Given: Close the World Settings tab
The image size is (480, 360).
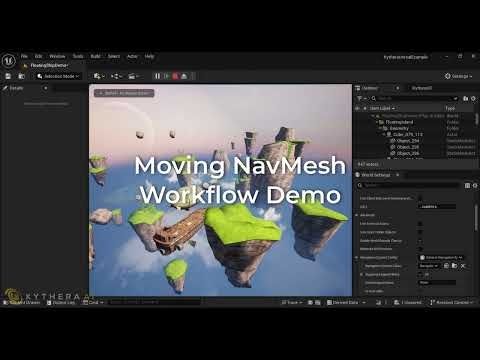Looking at the screenshot, I should 397,175.
